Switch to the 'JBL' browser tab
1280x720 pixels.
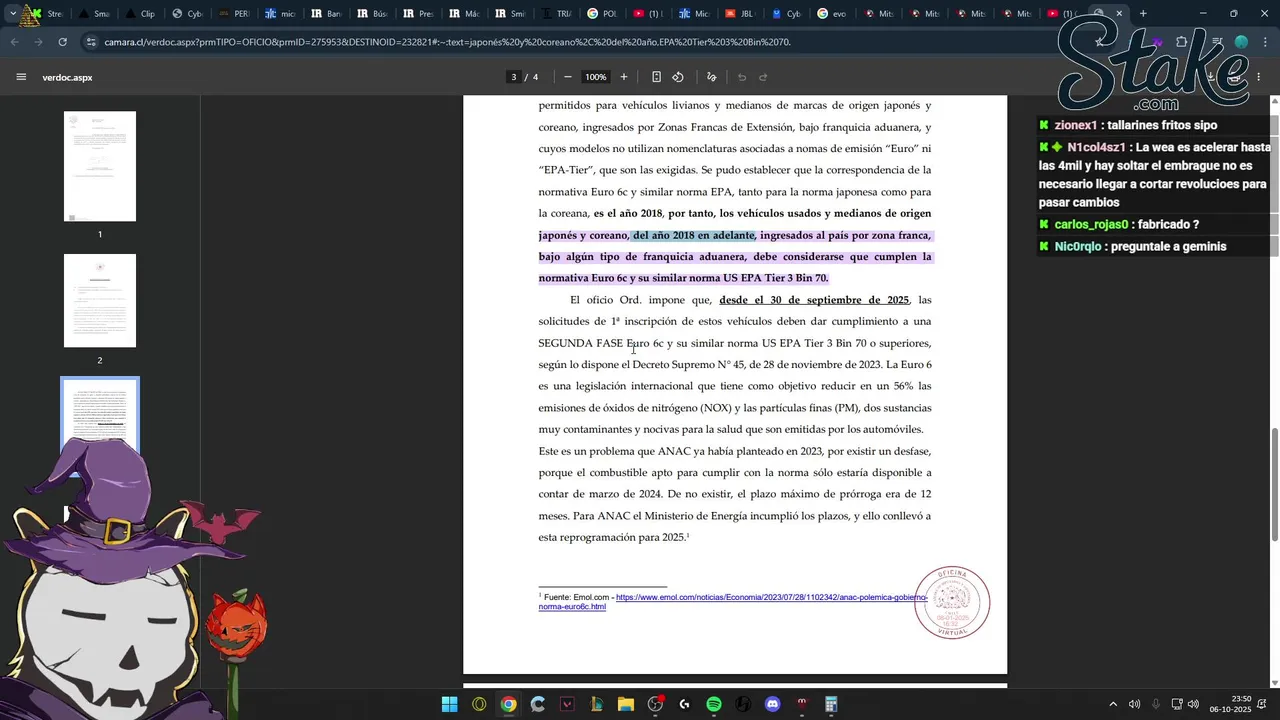pyautogui.click(x=739, y=14)
